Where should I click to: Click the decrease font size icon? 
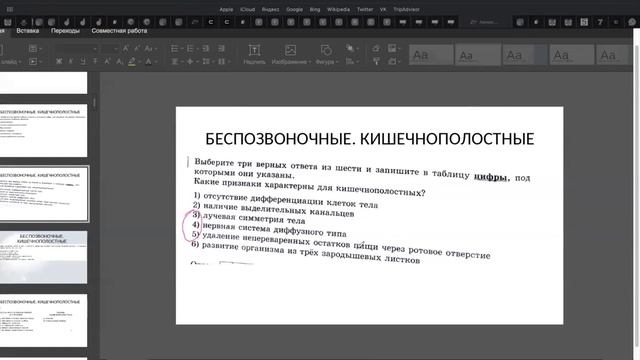137,49
